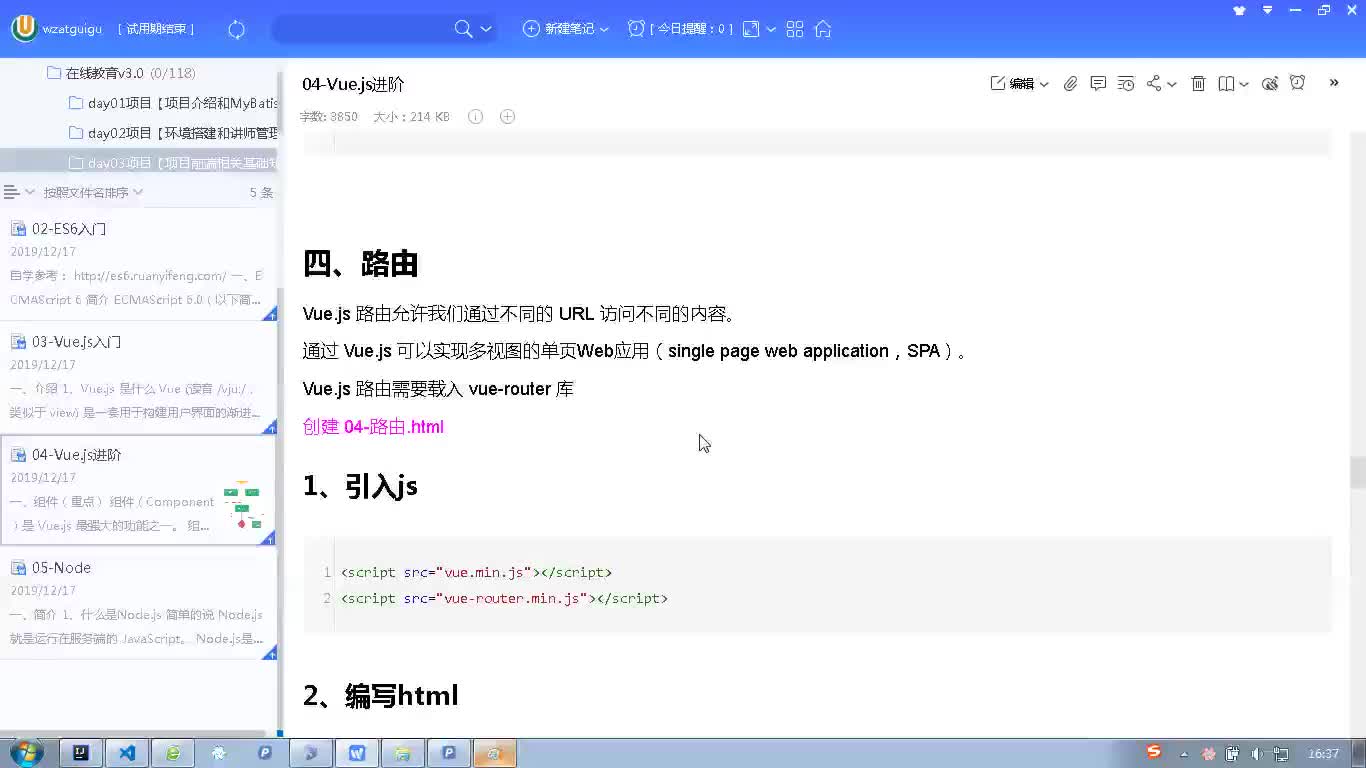Show hidden tray icons arrow
Image resolution: width=1366 pixels, height=768 pixels.
pos(1184,754)
